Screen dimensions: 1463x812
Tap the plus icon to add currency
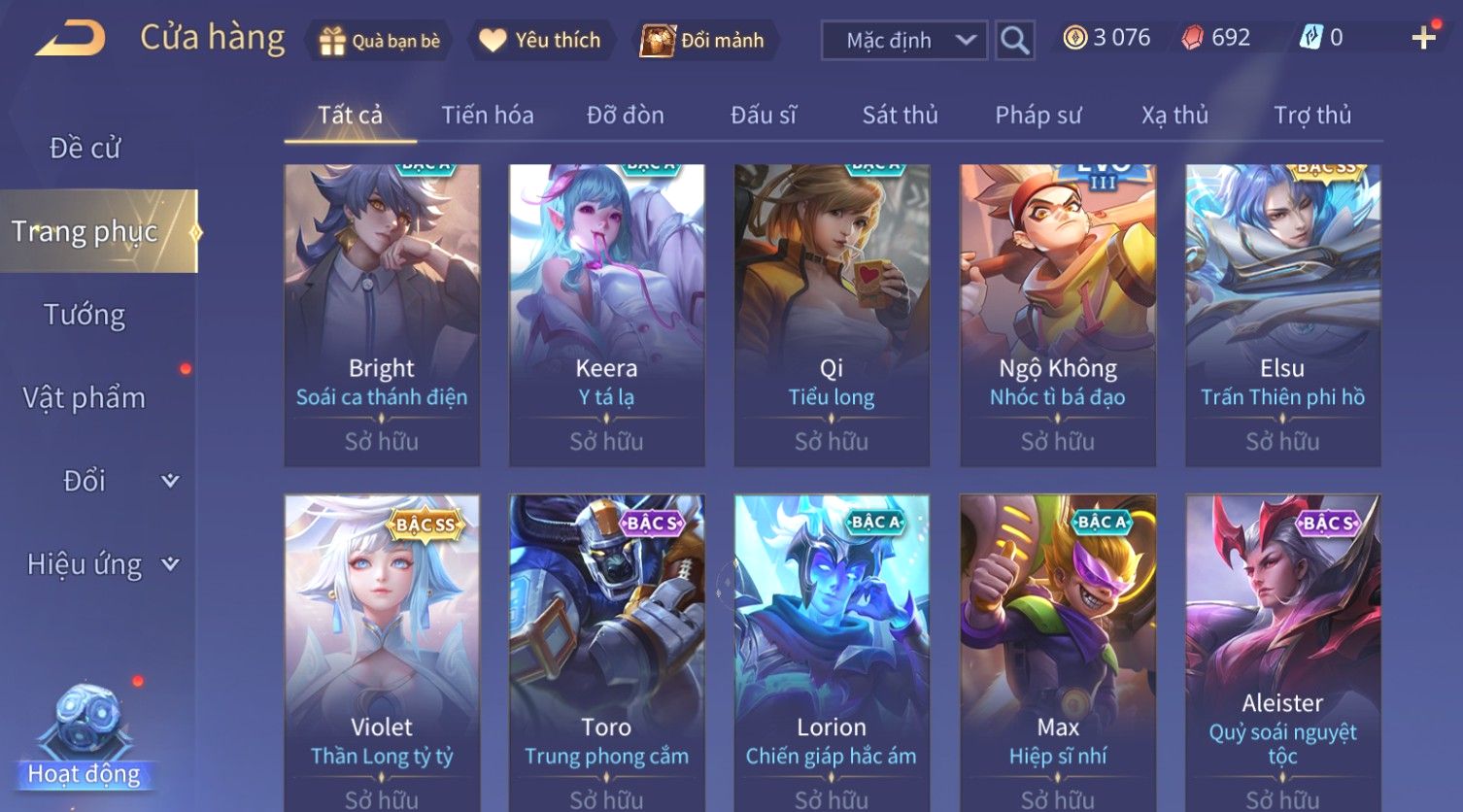click(x=1424, y=38)
